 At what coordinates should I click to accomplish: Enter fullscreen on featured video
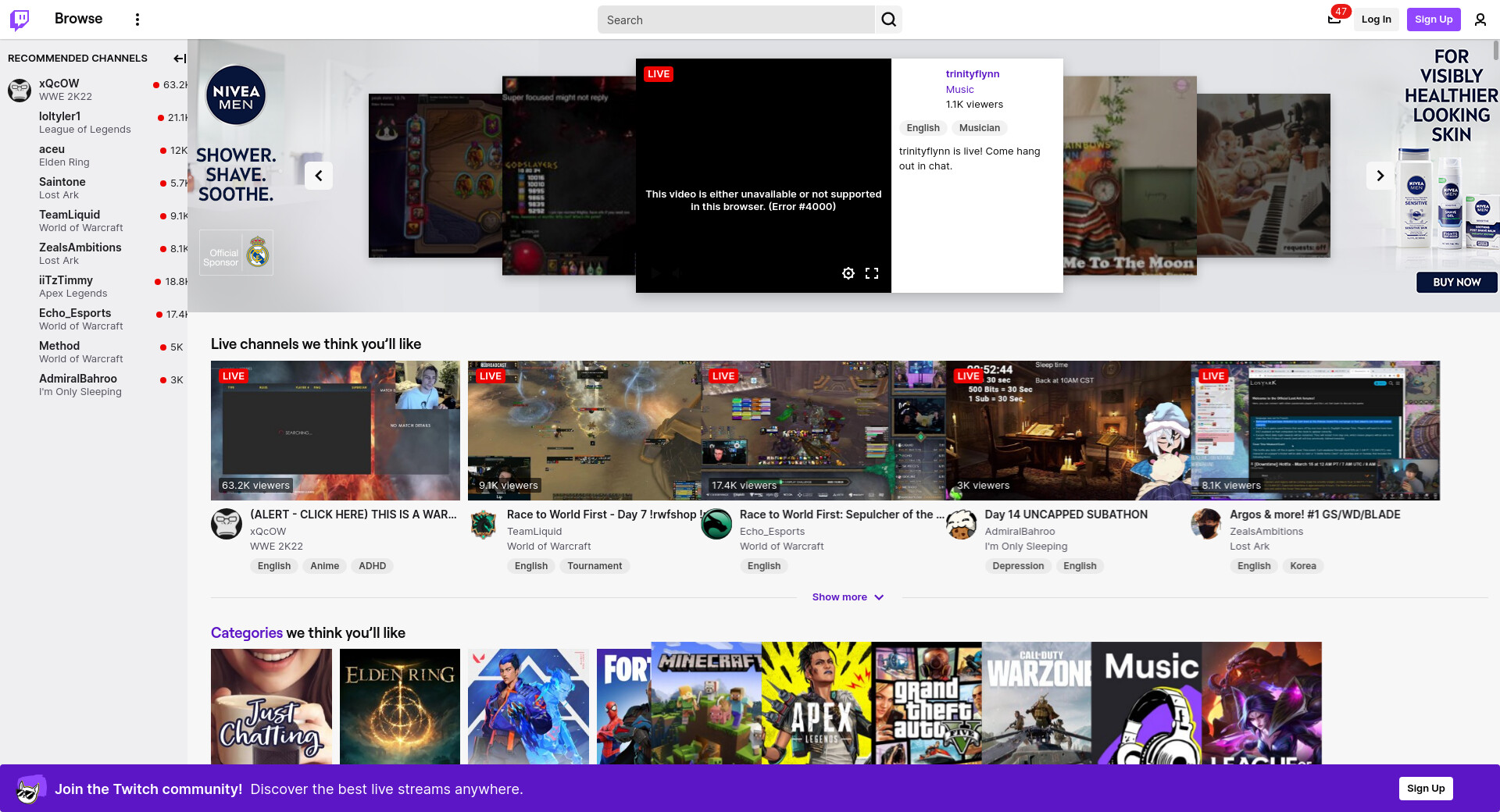tap(872, 273)
